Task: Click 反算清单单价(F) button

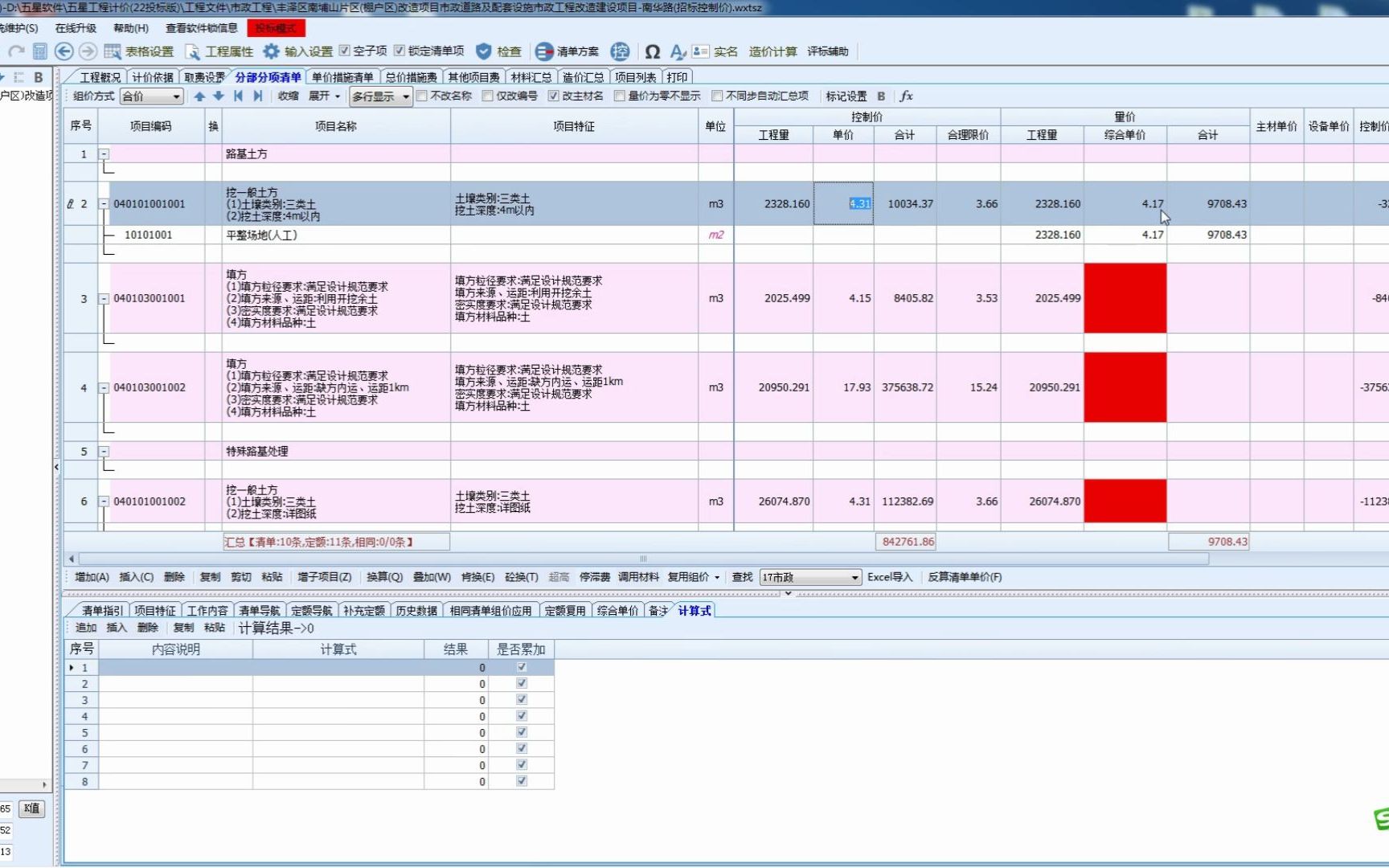Action: click(965, 577)
